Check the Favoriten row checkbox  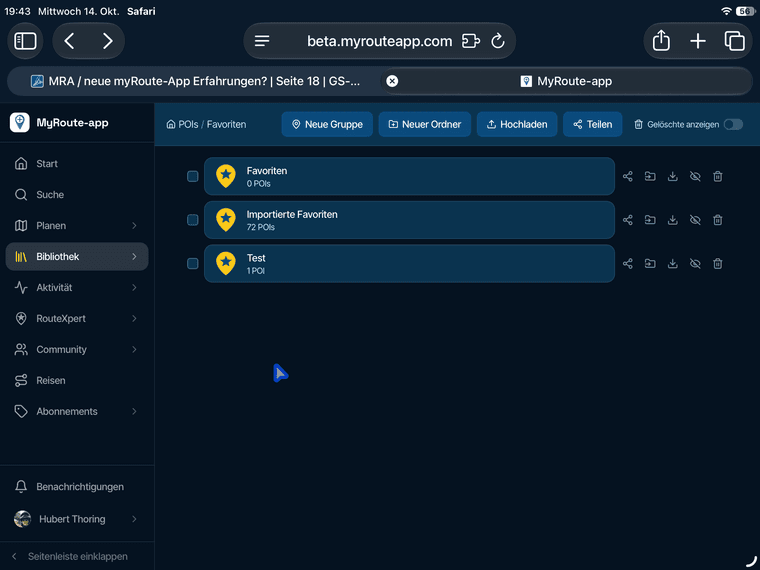click(x=192, y=176)
